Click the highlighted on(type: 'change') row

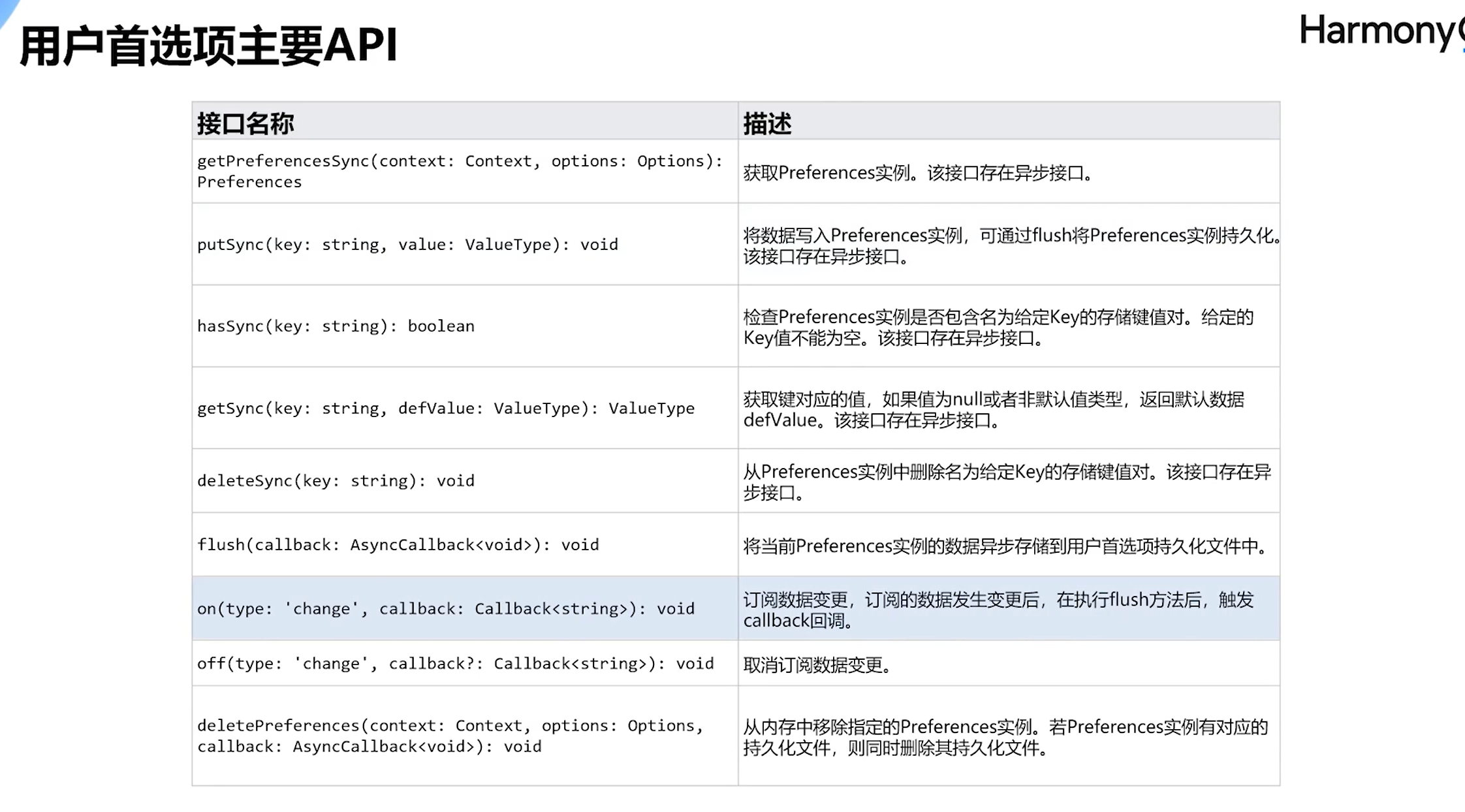(446, 608)
